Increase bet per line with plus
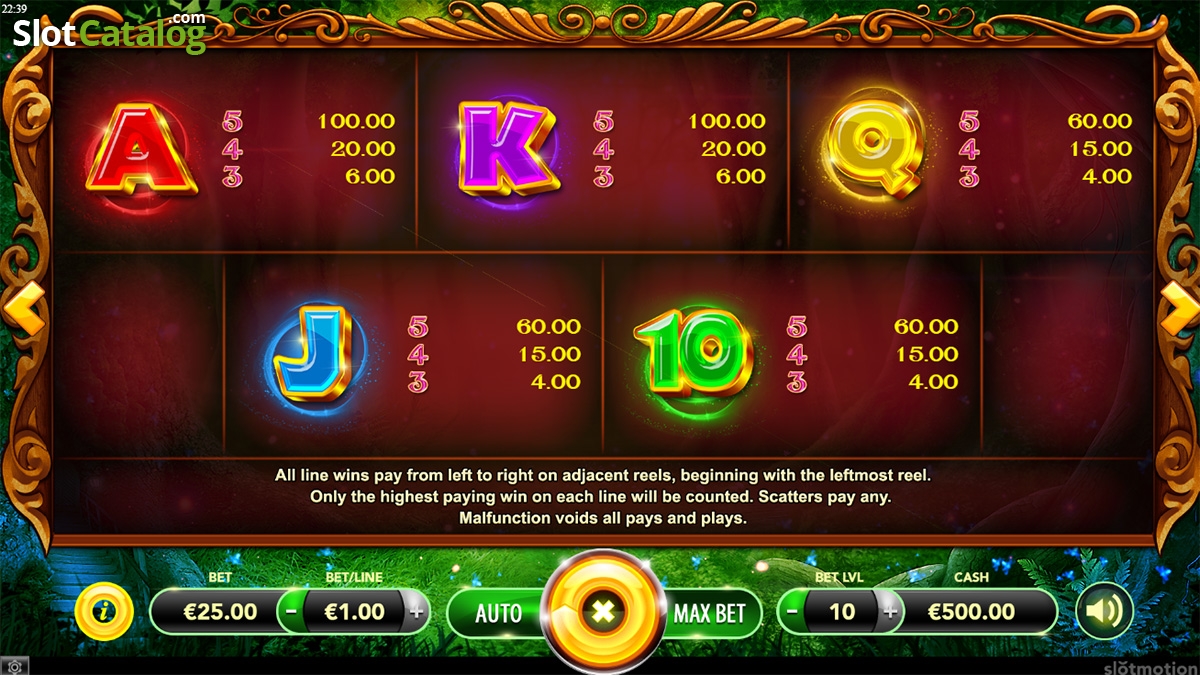 416,611
